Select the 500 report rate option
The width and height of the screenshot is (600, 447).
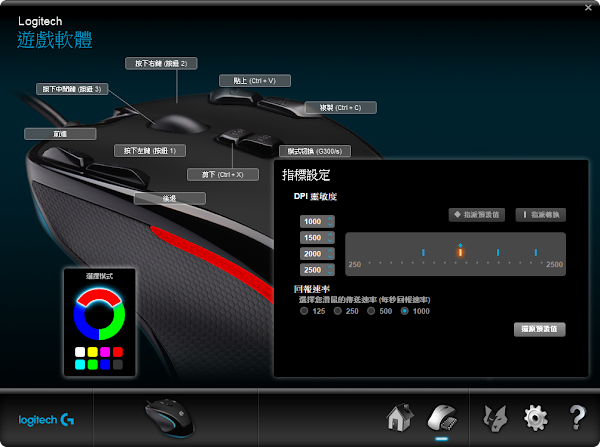click(371, 311)
